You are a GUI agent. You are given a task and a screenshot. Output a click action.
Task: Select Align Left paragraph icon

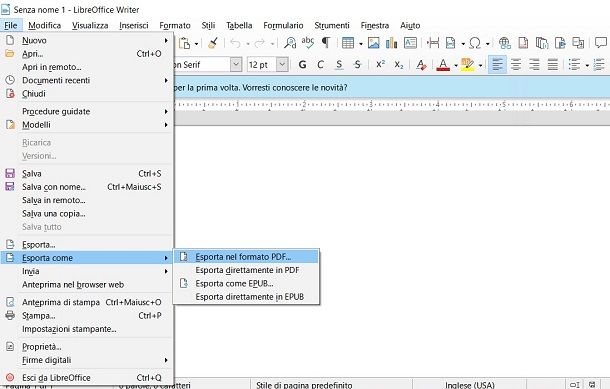(498, 65)
